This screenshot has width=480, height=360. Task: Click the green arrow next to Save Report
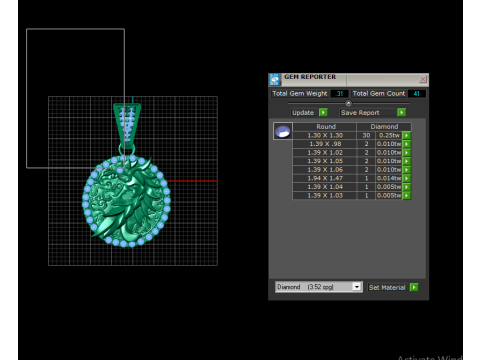tap(401, 112)
